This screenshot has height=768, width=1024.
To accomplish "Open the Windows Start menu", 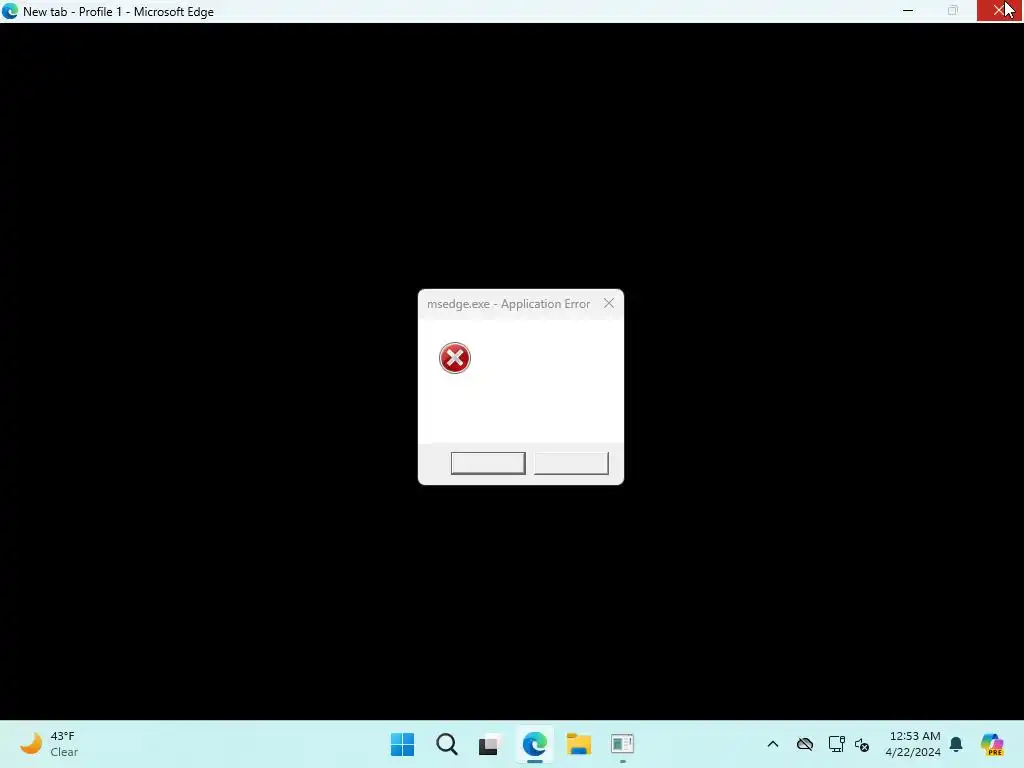I will [x=402, y=744].
